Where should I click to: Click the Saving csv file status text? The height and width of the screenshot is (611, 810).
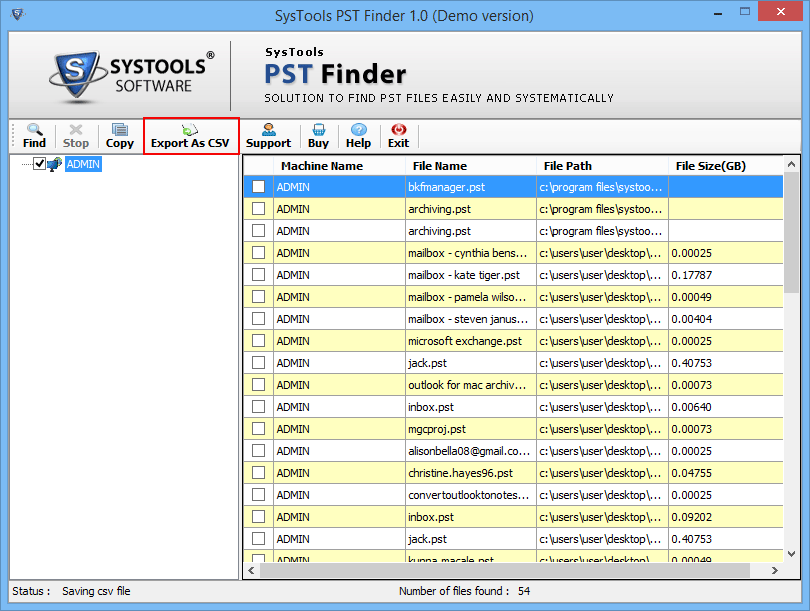[x=96, y=591]
